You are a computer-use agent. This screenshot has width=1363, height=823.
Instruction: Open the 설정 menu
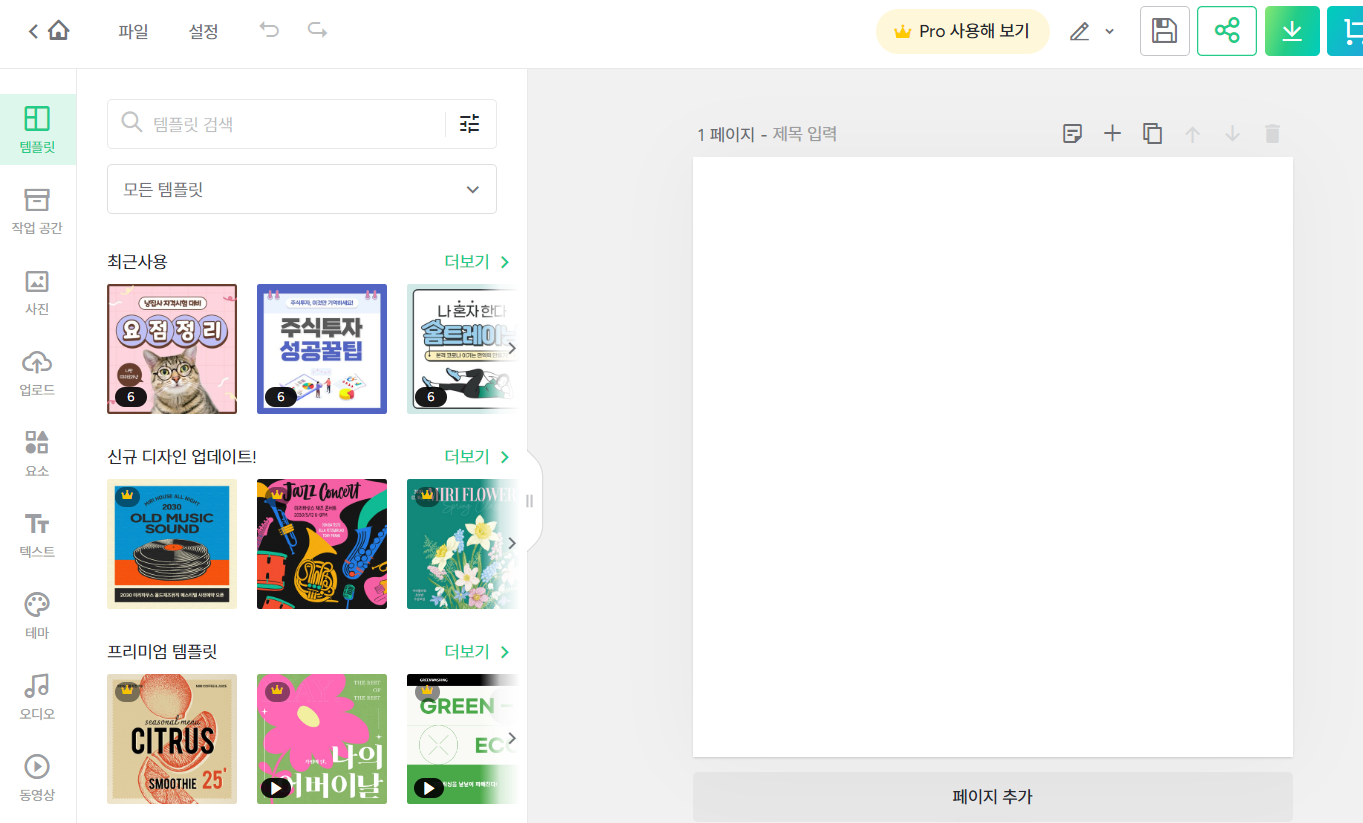pyautogui.click(x=203, y=31)
